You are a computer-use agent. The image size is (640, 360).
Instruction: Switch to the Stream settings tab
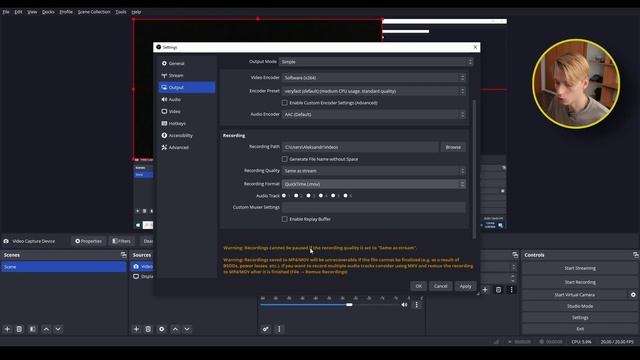[187, 76]
